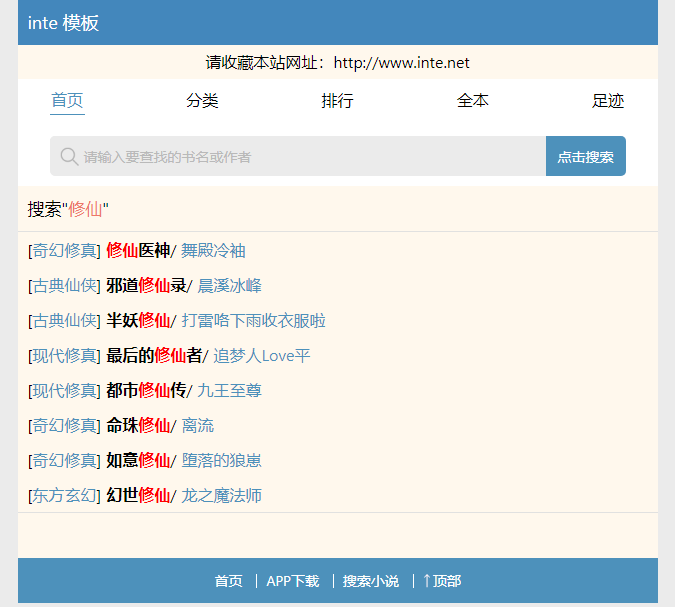
Task: Open the novel 邪道修仙录
Action: coord(146,286)
